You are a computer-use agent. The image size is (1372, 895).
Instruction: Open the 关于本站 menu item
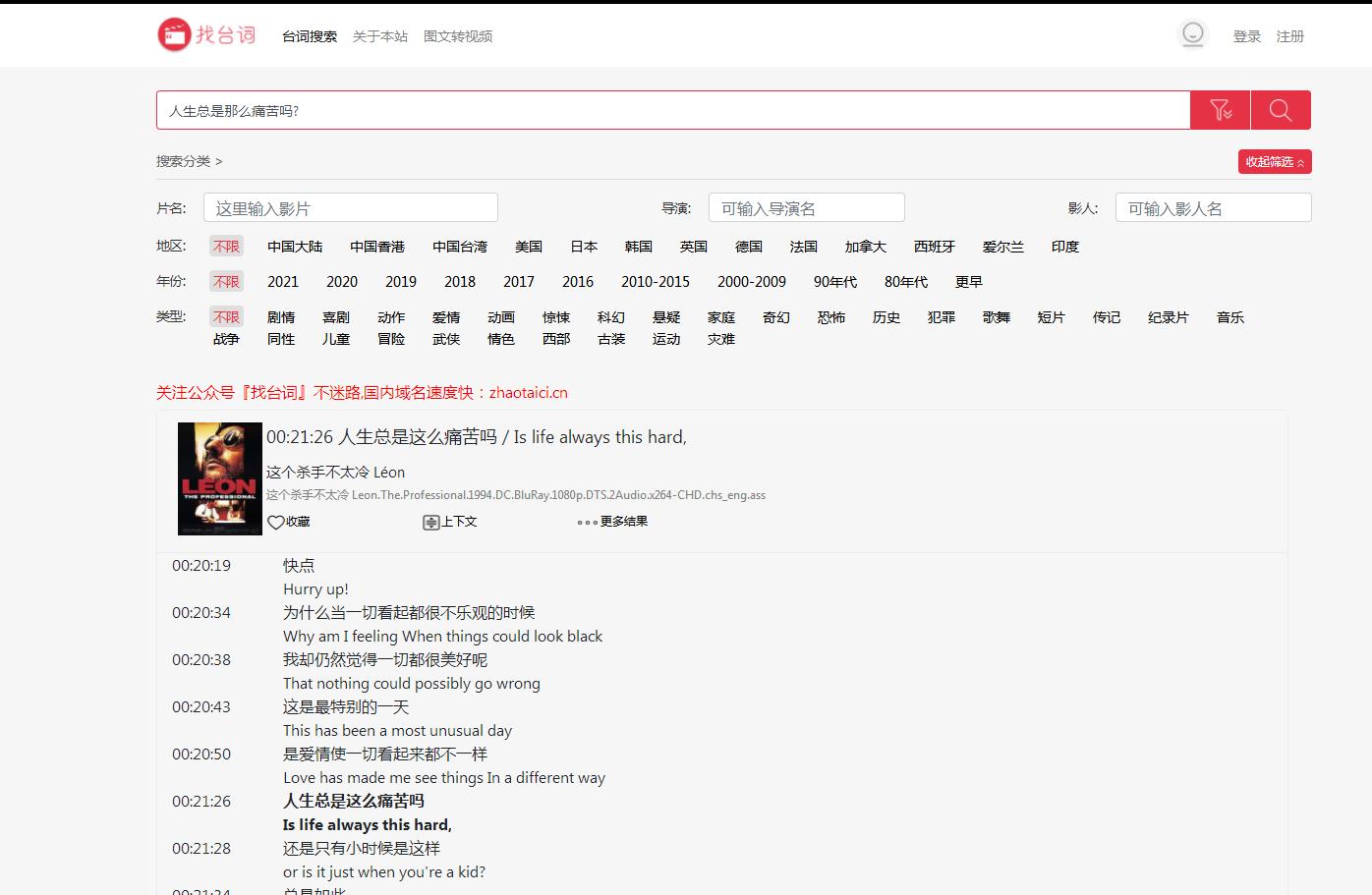click(x=379, y=35)
